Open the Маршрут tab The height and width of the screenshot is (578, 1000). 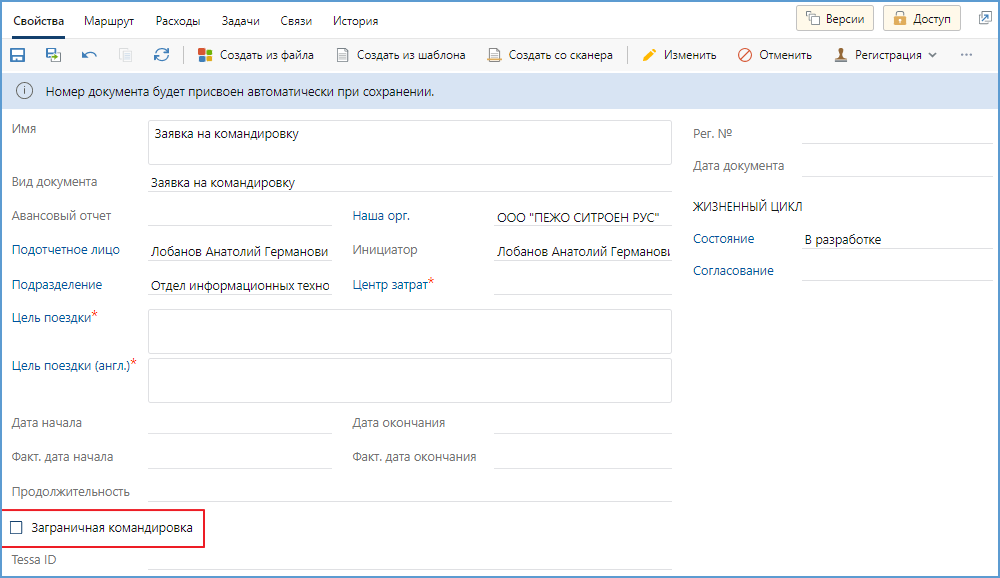coord(109,21)
